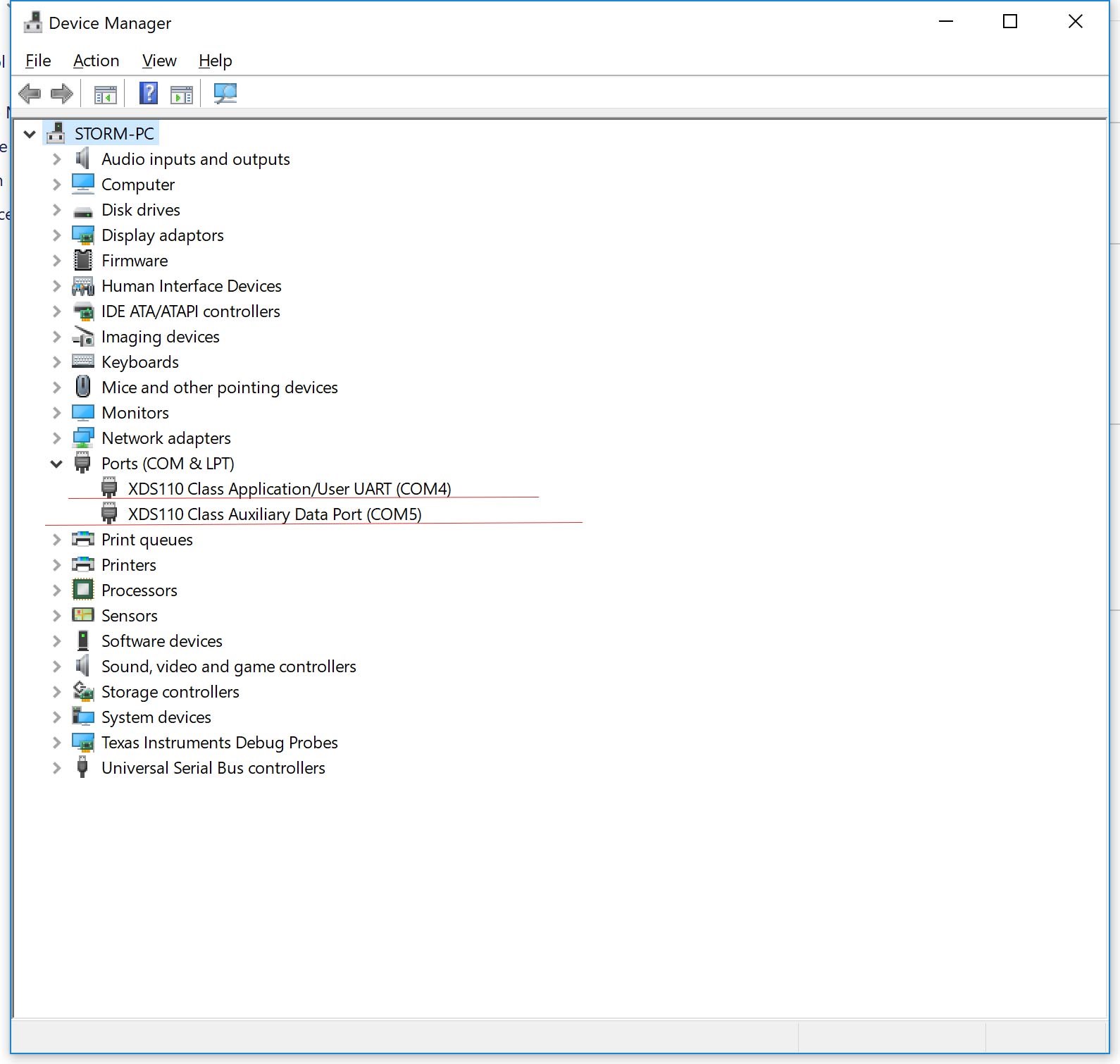Select Sound, video and game controllers
This screenshot has width=1120, height=1064.
229,667
